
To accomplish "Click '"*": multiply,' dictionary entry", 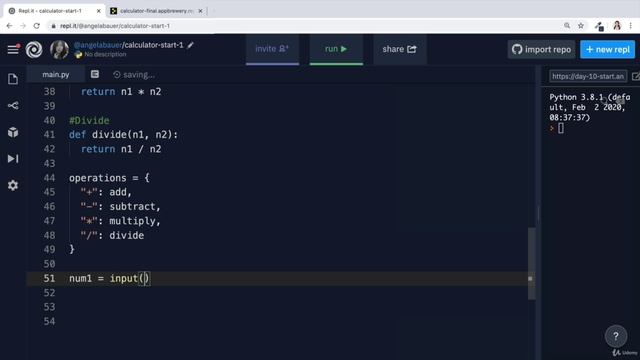I will pos(121,221).
